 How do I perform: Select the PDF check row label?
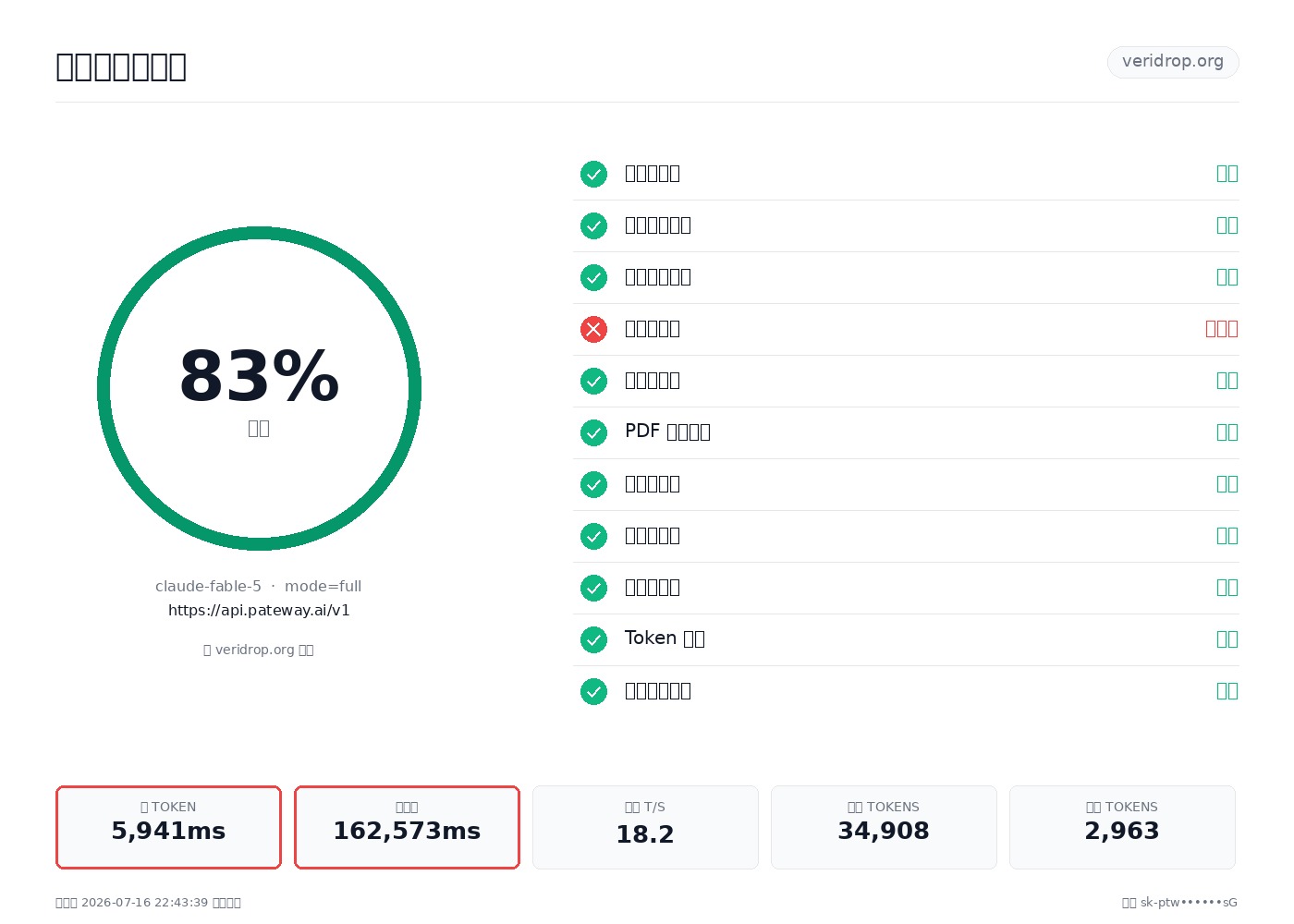pos(667,432)
